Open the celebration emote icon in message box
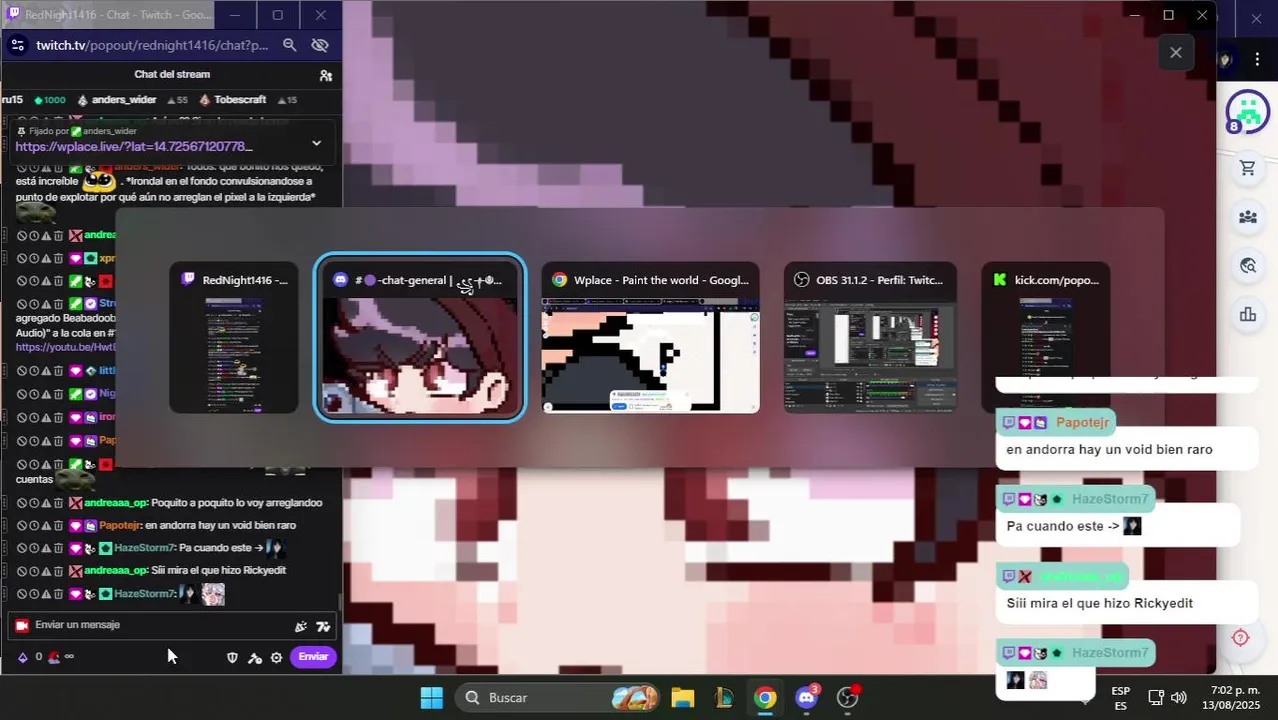Viewport: 1278px width, 720px height. (300, 626)
